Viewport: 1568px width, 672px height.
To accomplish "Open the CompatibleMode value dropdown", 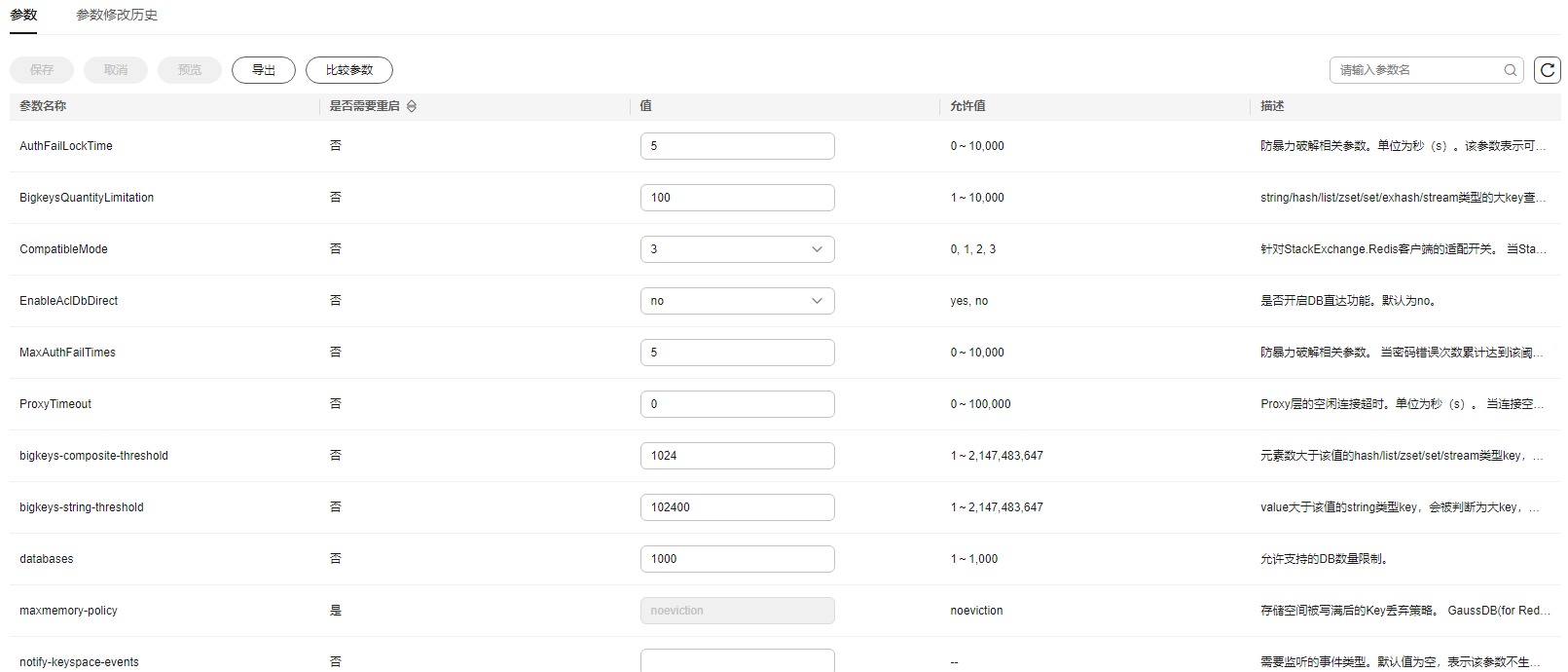I will [737, 249].
